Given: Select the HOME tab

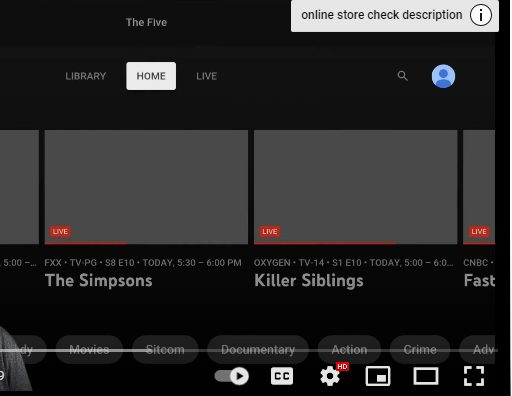Looking at the screenshot, I should [x=151, y=76].
